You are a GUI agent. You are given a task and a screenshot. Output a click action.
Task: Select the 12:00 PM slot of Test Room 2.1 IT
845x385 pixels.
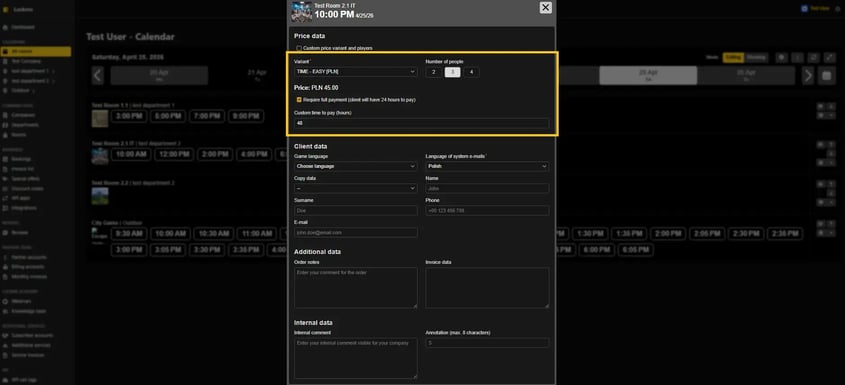coord(173,154)
